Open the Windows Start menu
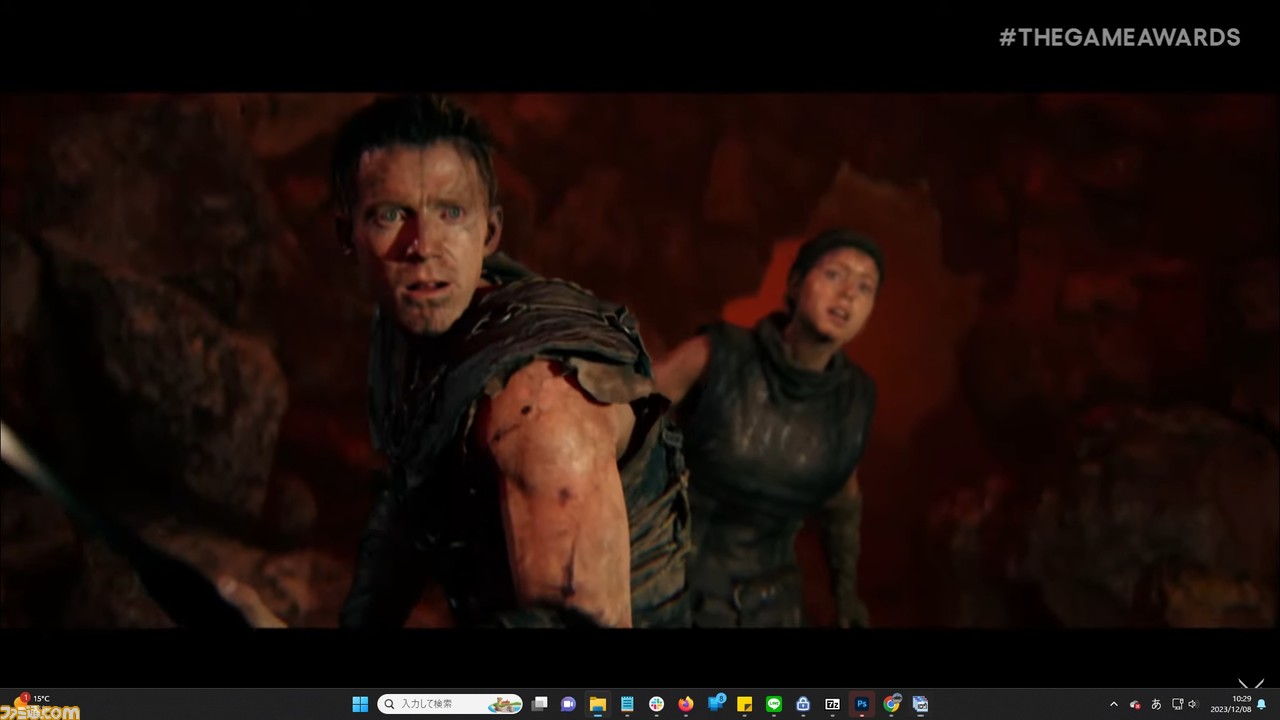1280x720 pixels. (360, 704)
